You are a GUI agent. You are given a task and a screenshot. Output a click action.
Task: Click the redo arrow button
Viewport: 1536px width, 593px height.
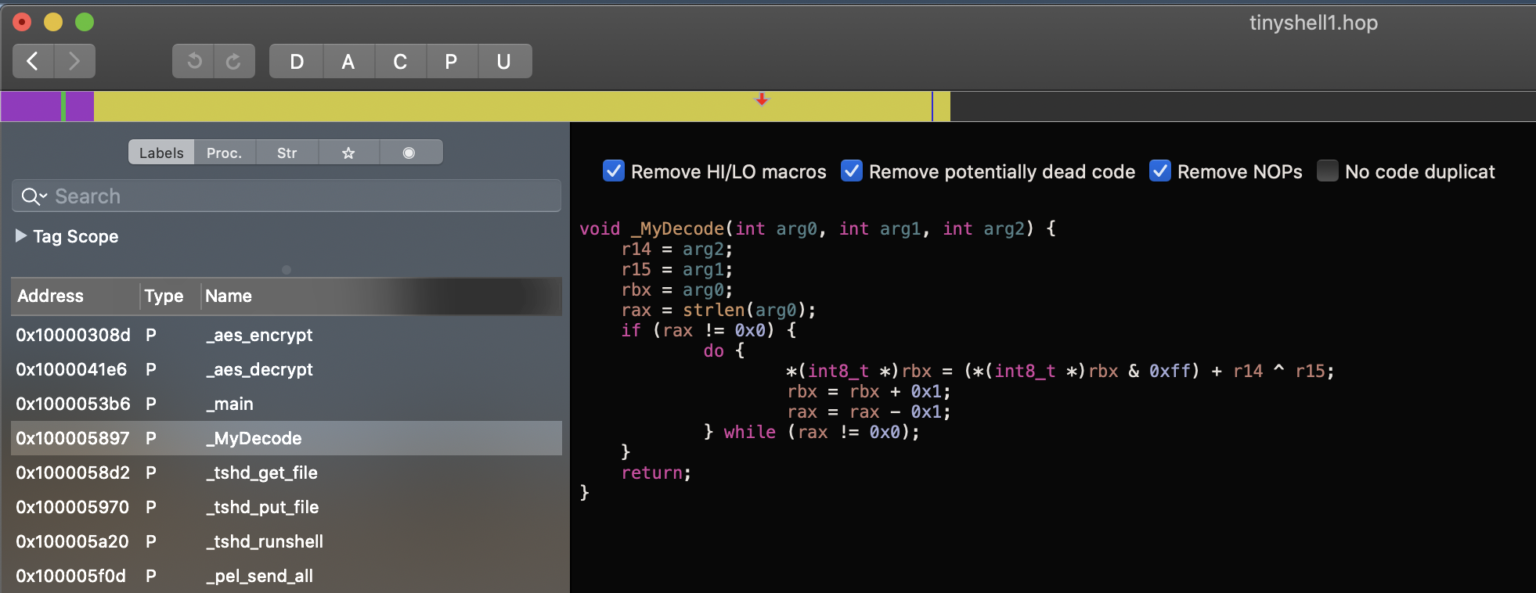point(234,62)
